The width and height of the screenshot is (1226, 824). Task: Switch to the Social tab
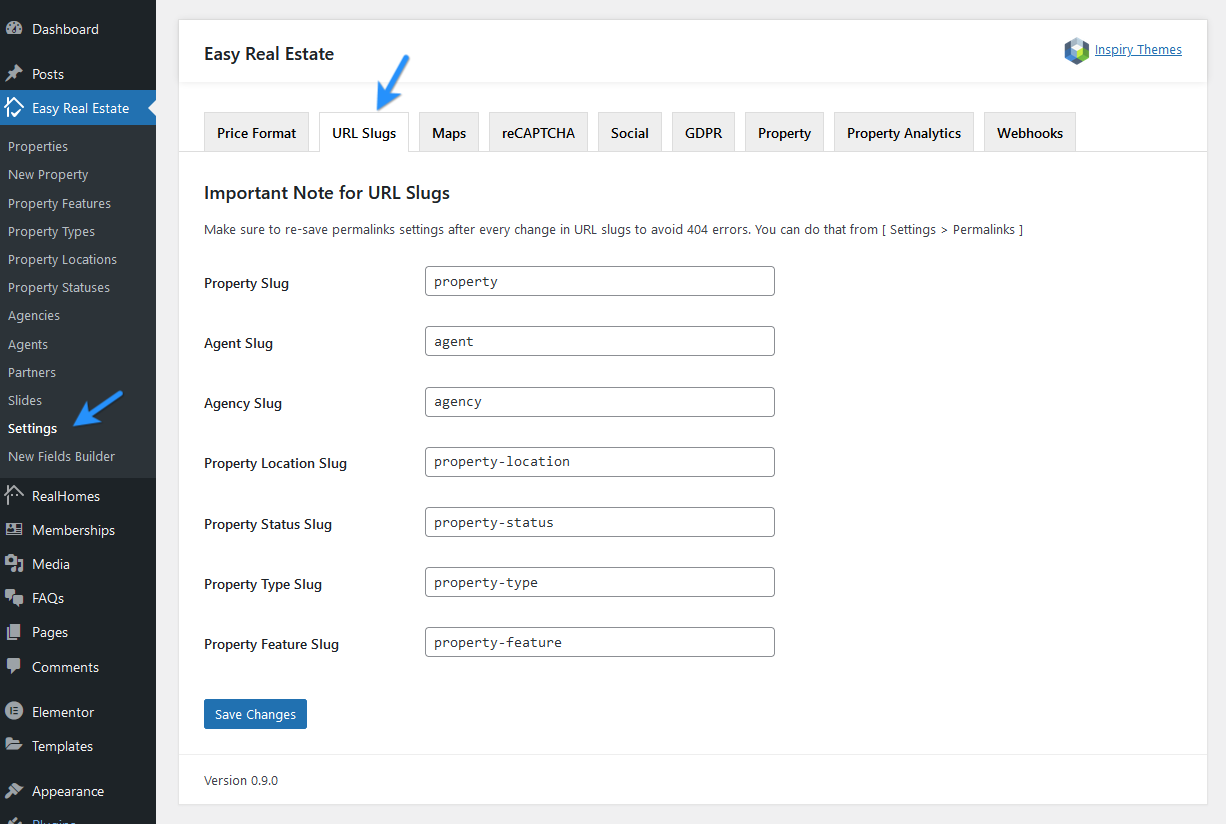pyautogui.click(x=630, y=133)
